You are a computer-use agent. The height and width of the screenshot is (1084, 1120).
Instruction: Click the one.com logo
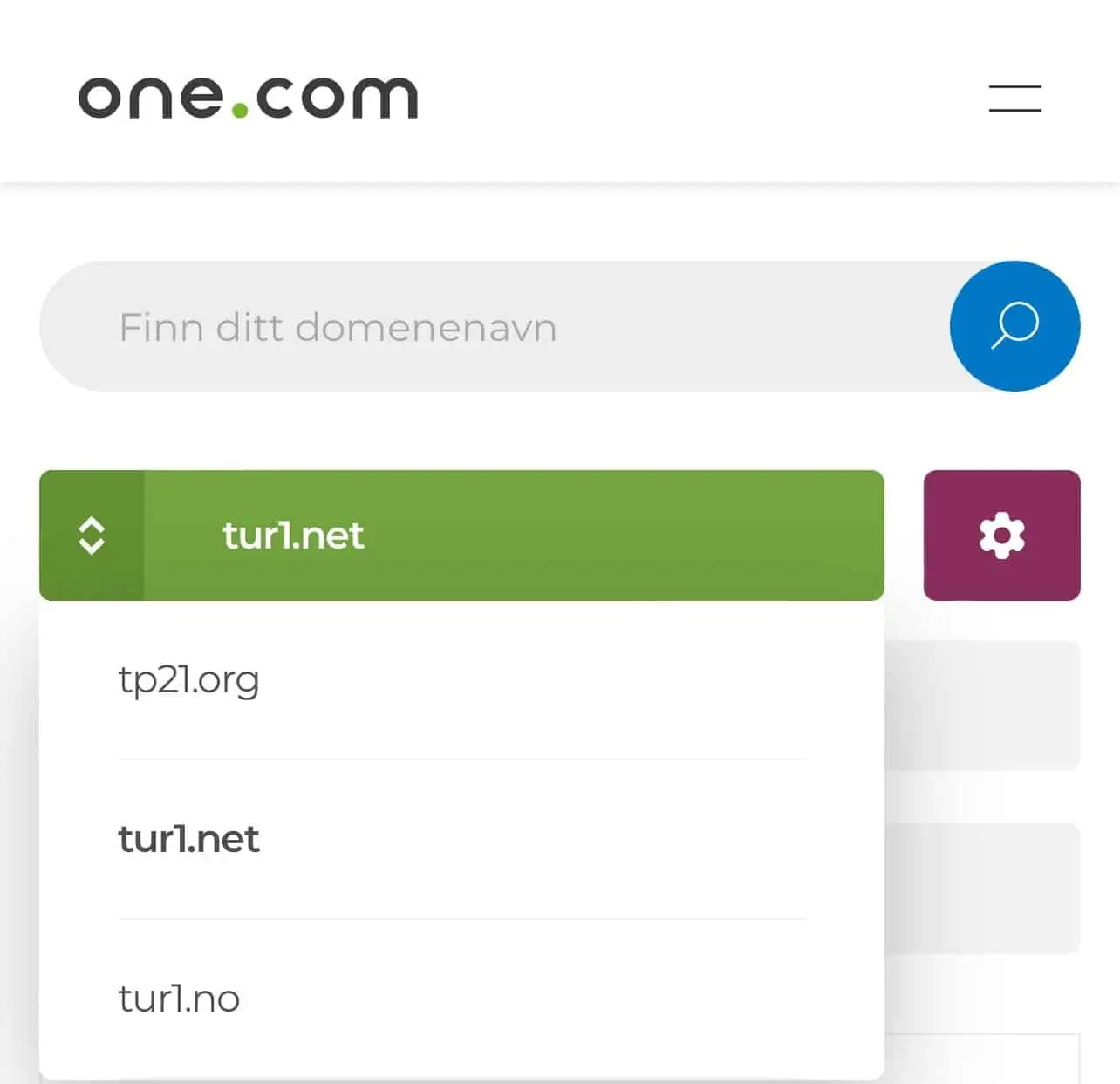[x=248, y=97]
